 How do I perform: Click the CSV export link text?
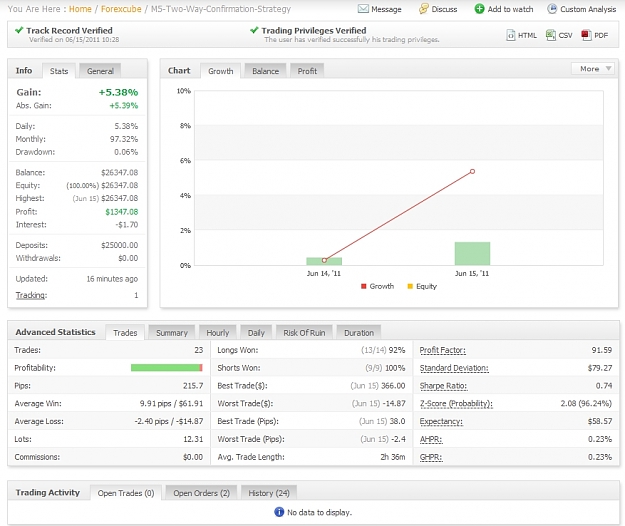565,35
